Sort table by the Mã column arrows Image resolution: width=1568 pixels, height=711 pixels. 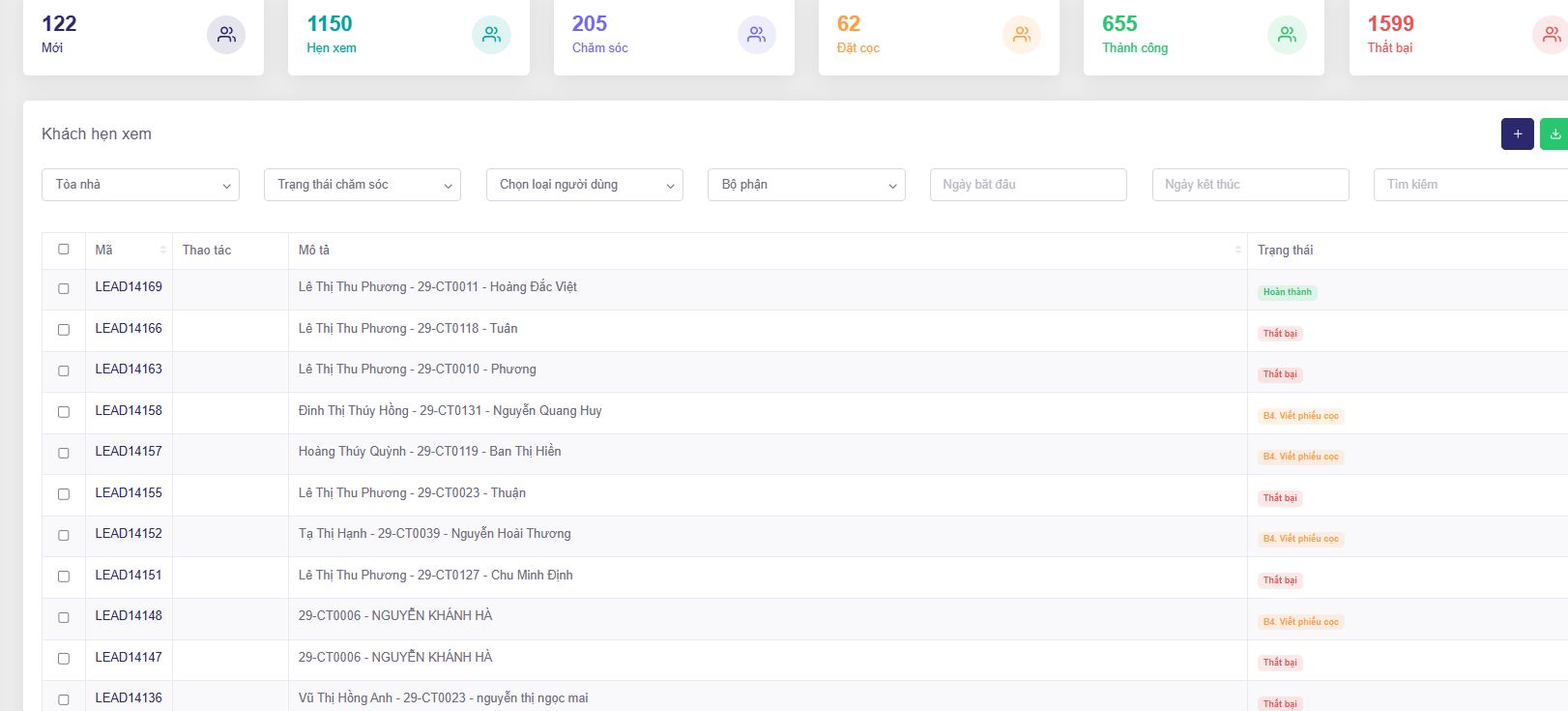click(x=162, y=251)
